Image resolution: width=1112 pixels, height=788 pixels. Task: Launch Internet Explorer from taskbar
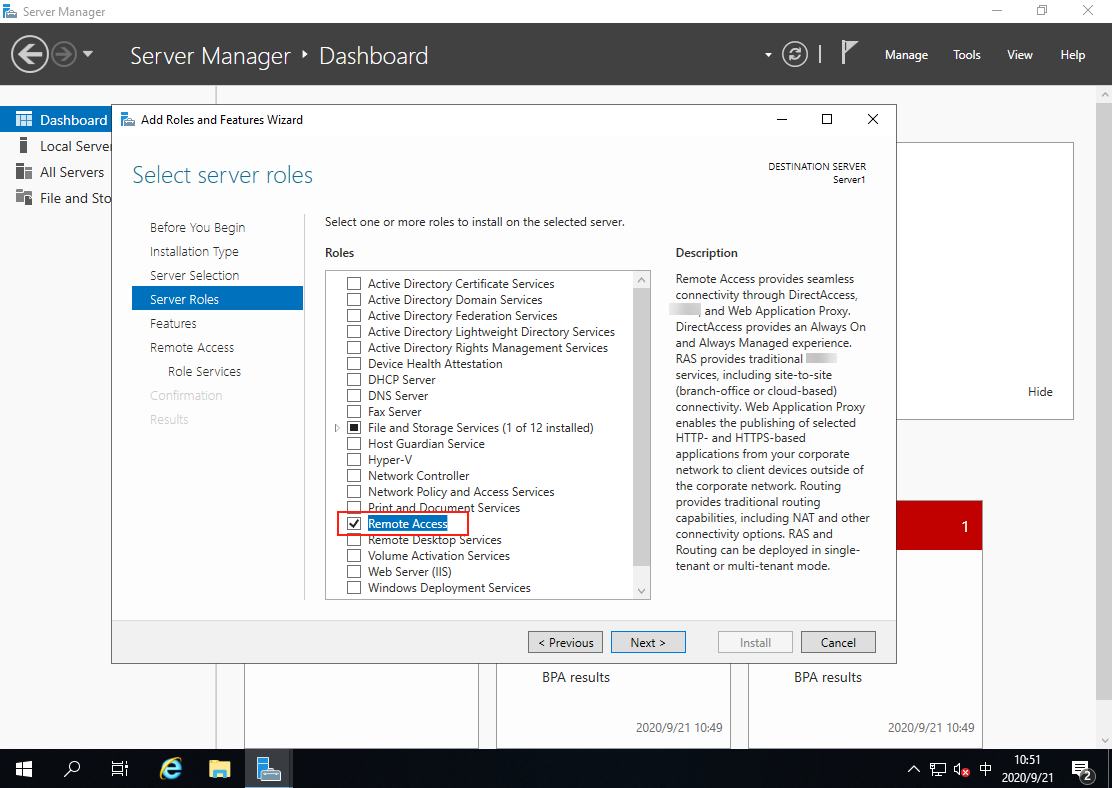pyautogui.click(x=171, y=769)
